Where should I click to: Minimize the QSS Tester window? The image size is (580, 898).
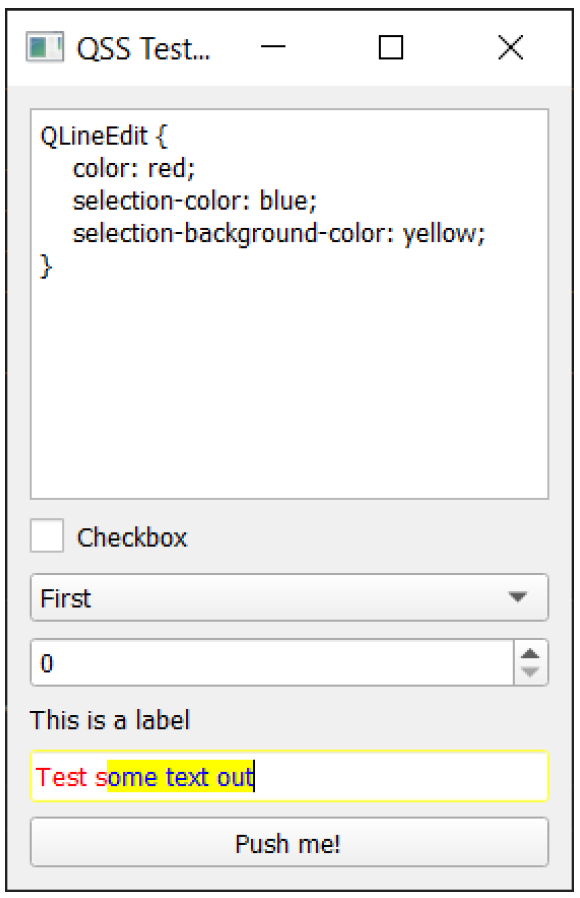[x=273, y=47]
